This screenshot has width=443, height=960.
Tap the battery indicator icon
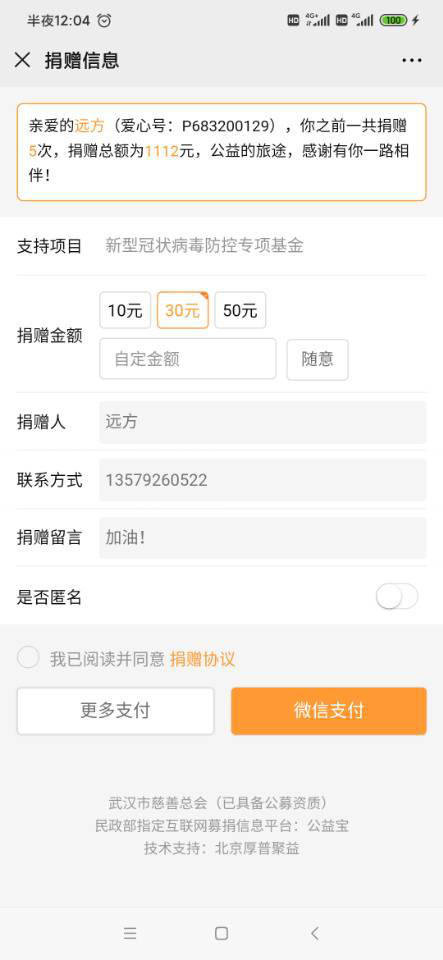pyautogui.click(x=393, y=20)
